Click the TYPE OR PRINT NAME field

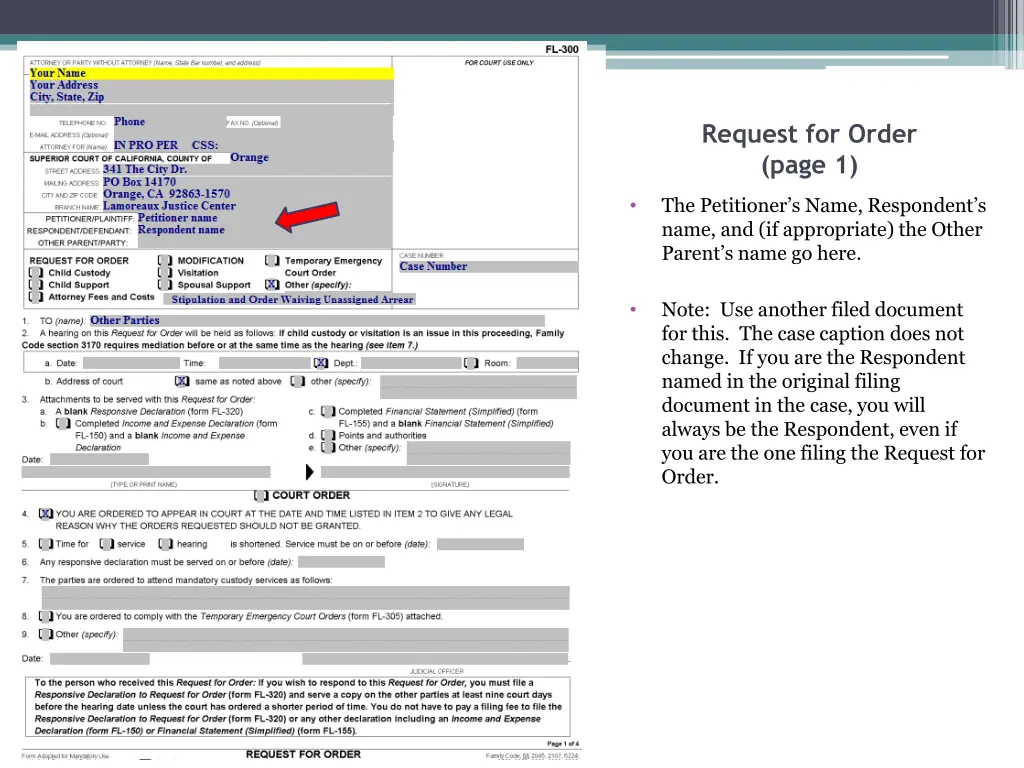(146, 472)
